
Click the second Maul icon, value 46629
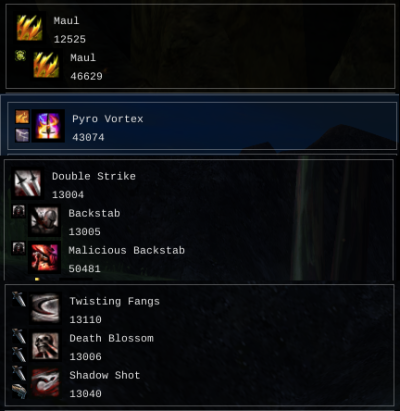[46, 65]
